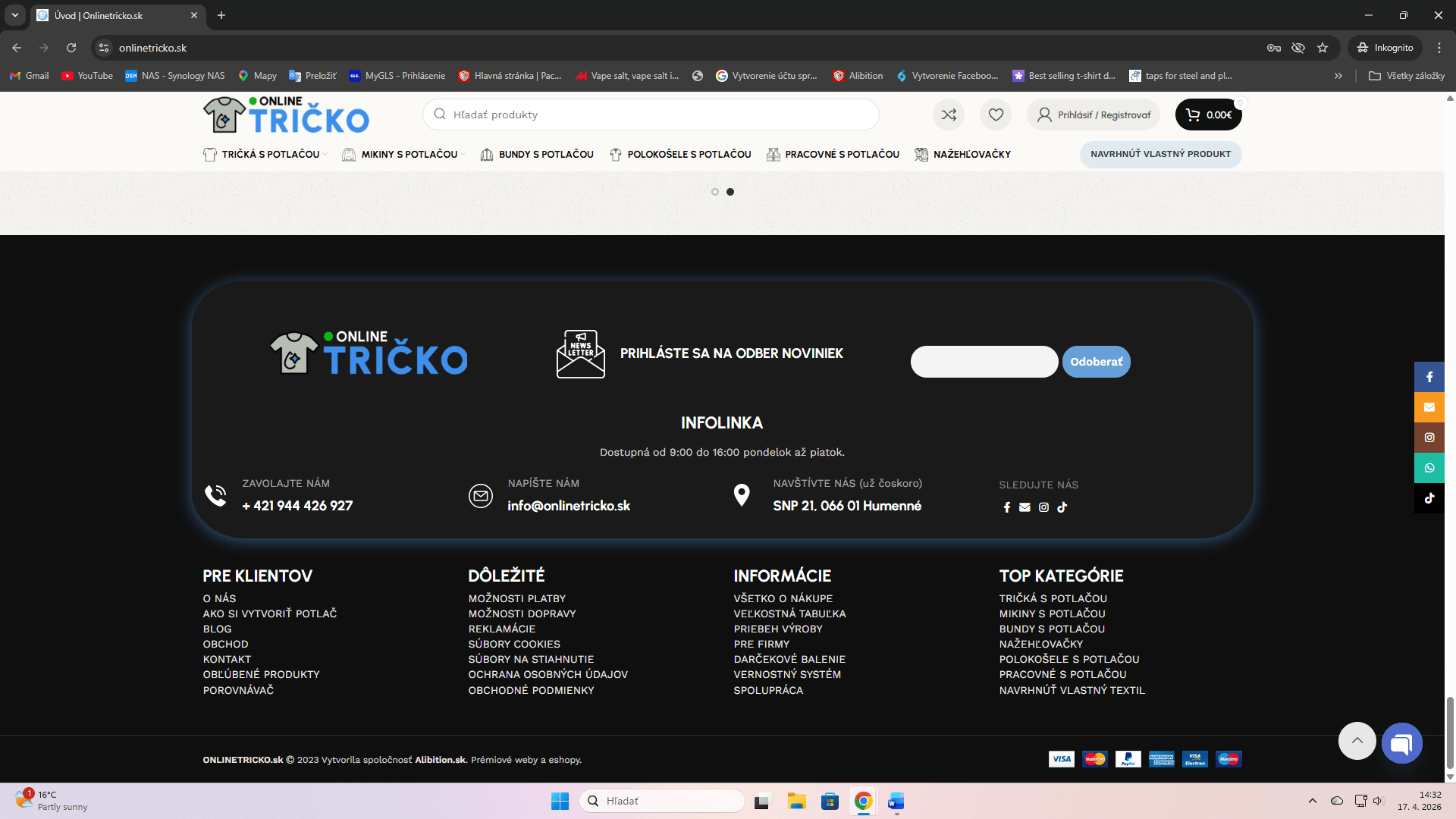Select the second slider pagination dot
The height and width of the screenshot is (819, 1456).
(730, 192)
